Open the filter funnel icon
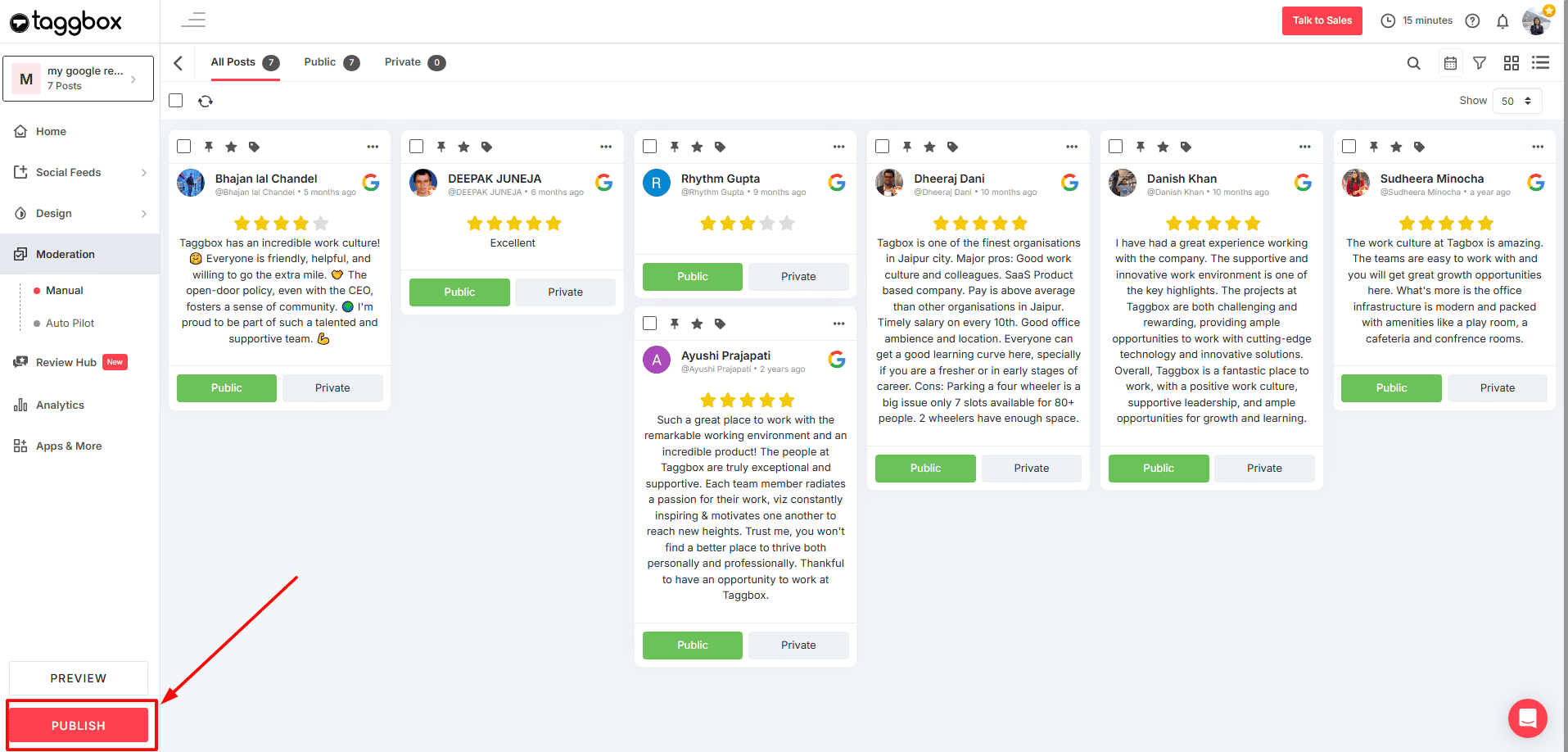 1480,63
